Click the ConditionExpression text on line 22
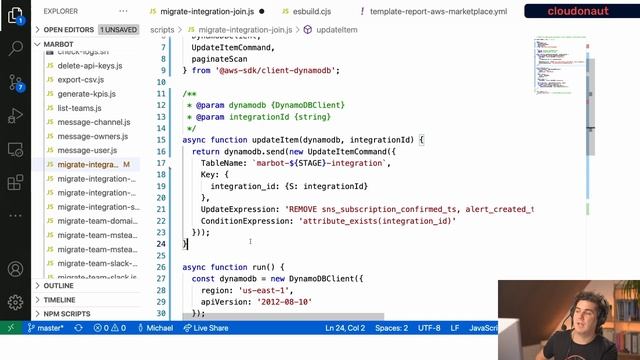The width and height of the screenshot is (640, 360). (x=247, y=221)
